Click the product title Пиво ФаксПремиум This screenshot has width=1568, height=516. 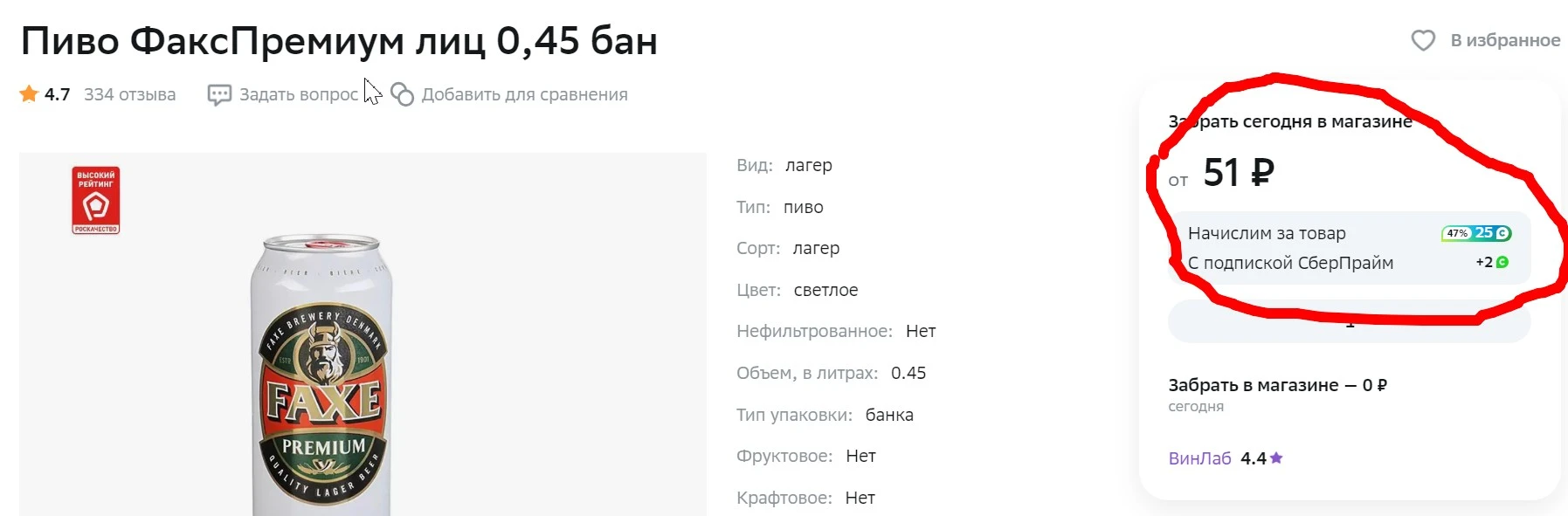click(x=339, y=40)
